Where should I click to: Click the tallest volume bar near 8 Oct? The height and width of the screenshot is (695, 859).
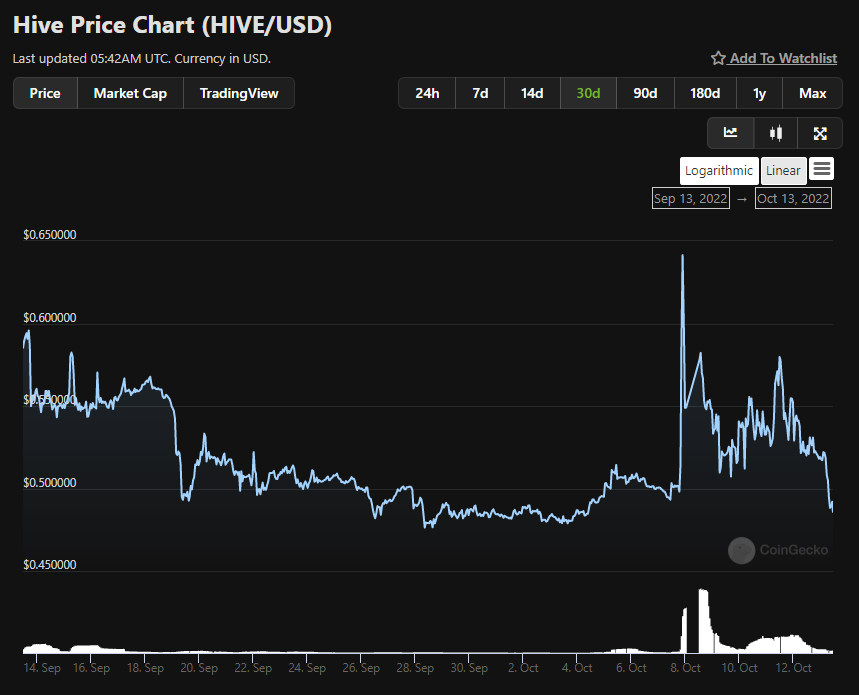703,621
